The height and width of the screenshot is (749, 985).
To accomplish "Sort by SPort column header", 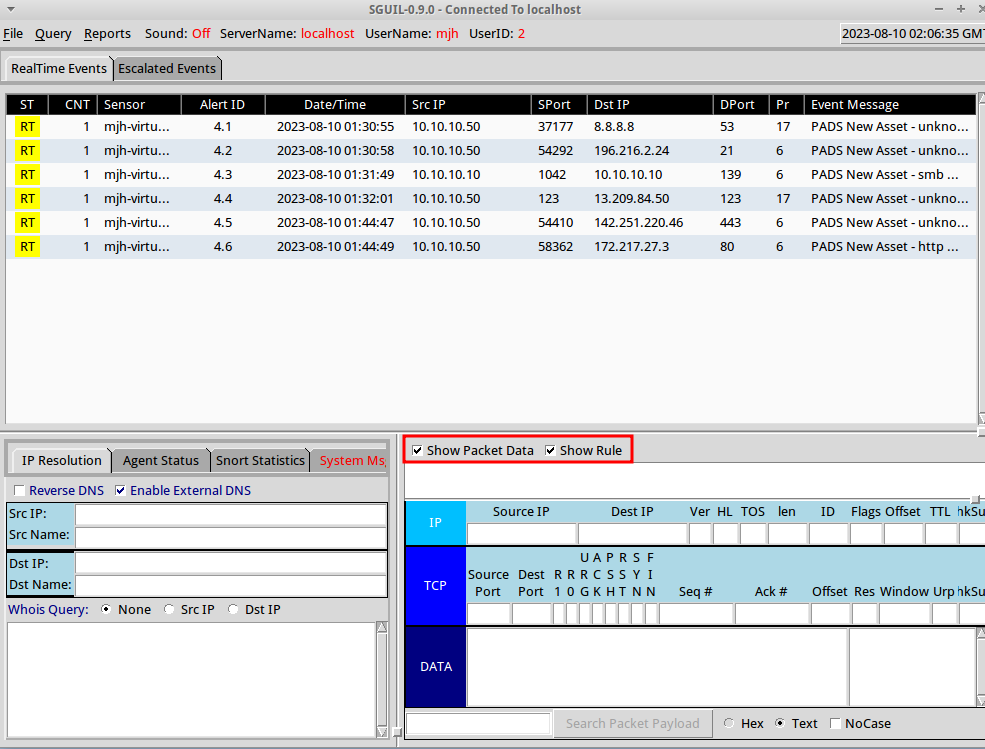I will pos(559,104).
